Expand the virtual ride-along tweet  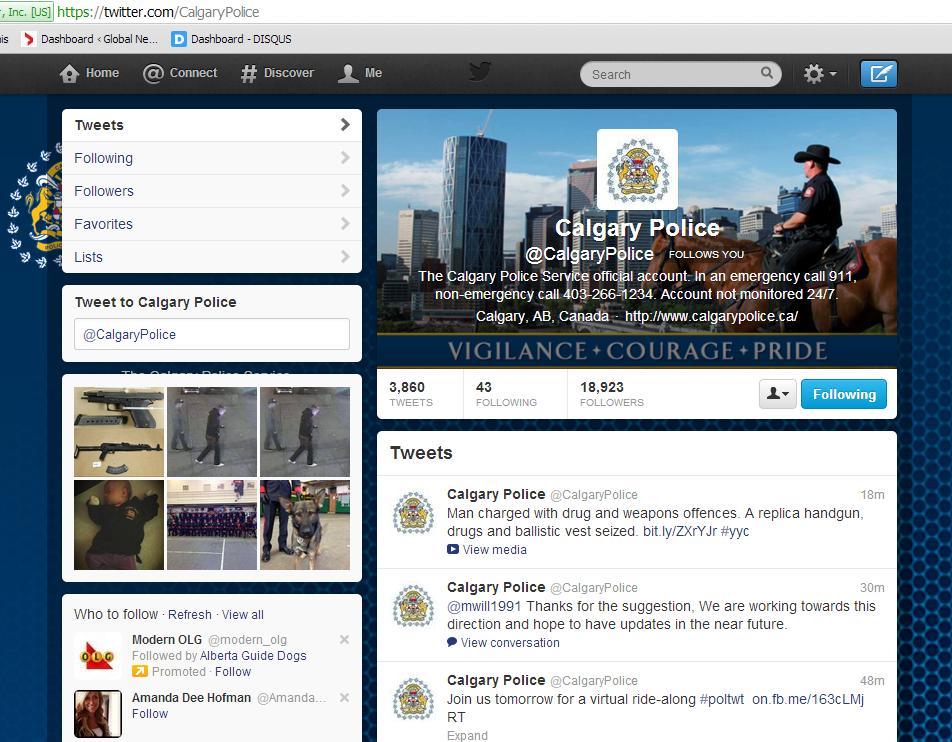[x=467, y=735]
